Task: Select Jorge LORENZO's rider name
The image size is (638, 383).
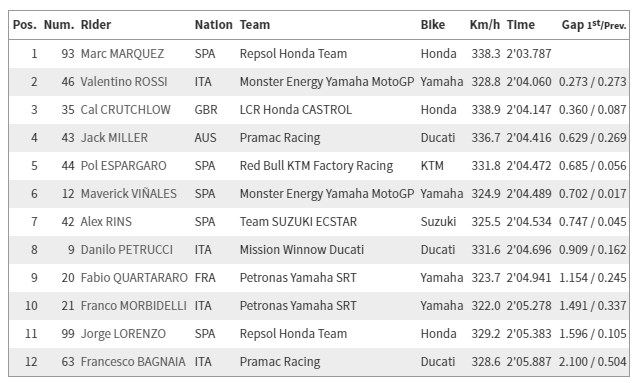Action: [x=123, y=334]
